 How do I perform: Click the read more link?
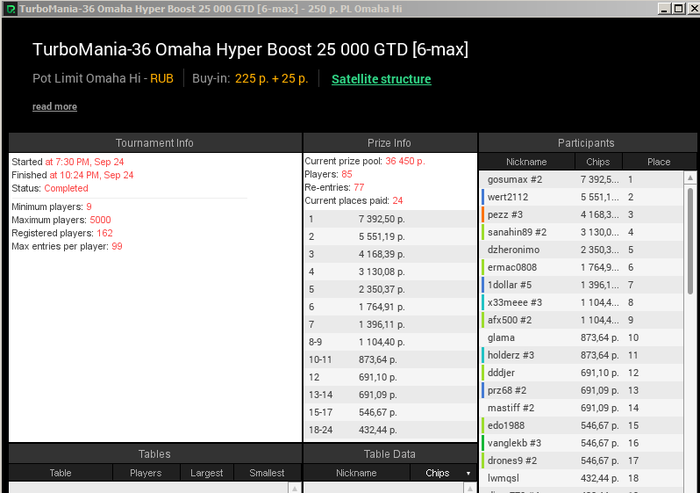tap(54, 107)
